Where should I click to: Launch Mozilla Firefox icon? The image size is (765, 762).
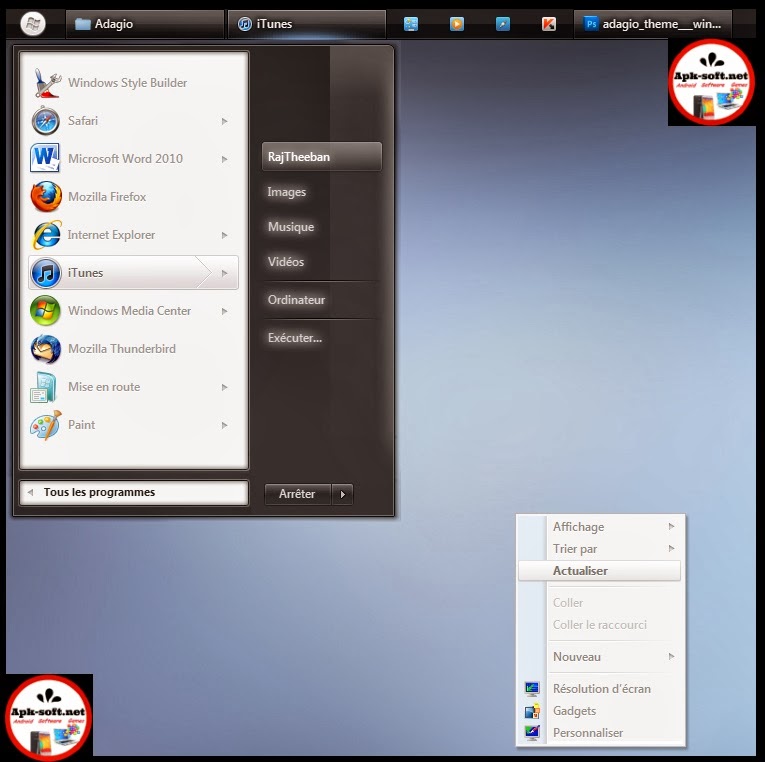tap(46, 197)
